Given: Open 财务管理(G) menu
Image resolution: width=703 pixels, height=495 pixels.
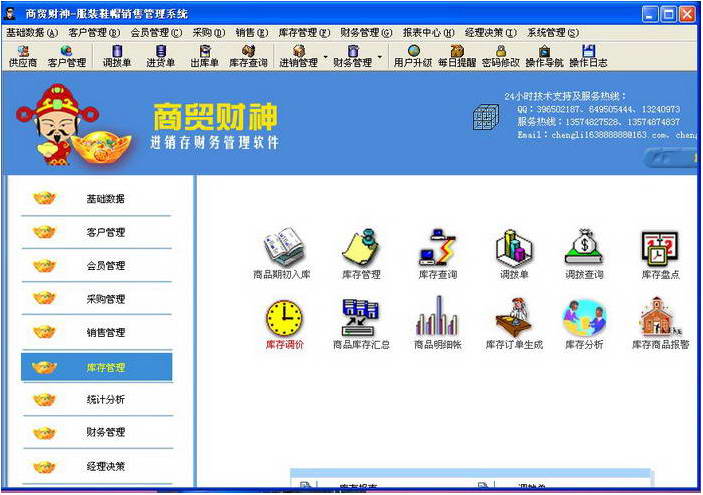Looking at the screenshot, I should coord(366,33).
